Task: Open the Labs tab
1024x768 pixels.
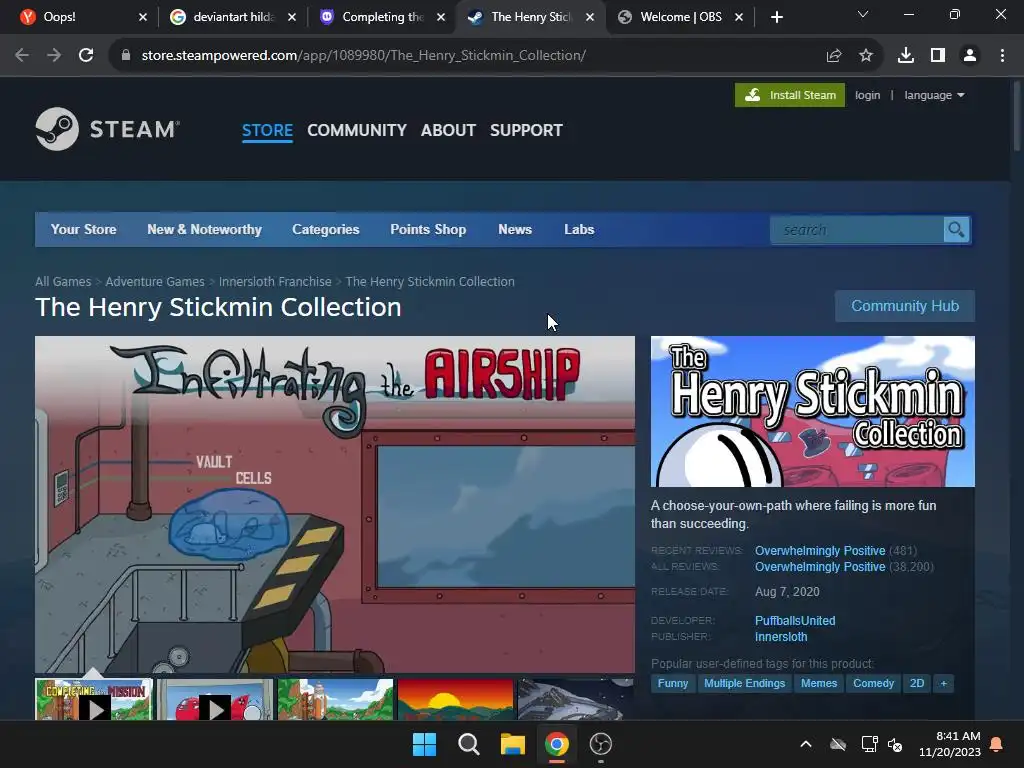Action: [579, 229]
